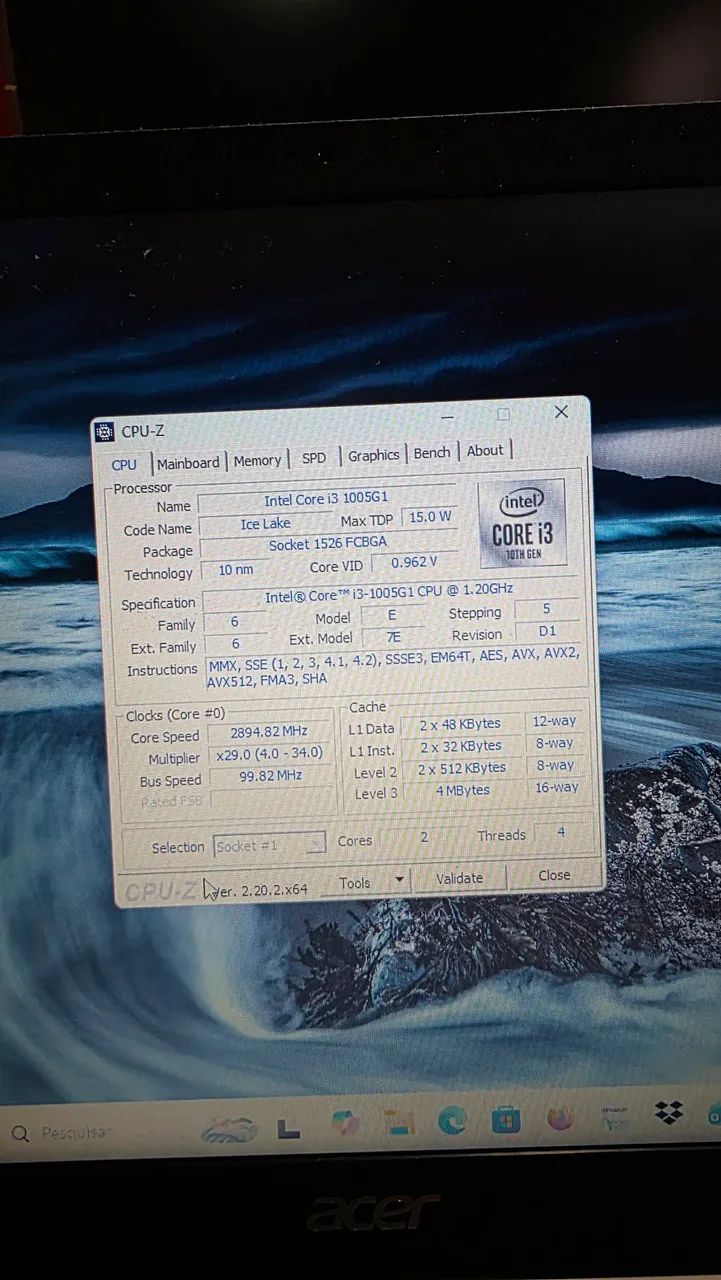Viewport: 721px width, 1280px height.
Task: Click the Code Name value 'Ice Lake'
Action: (265, 524)
